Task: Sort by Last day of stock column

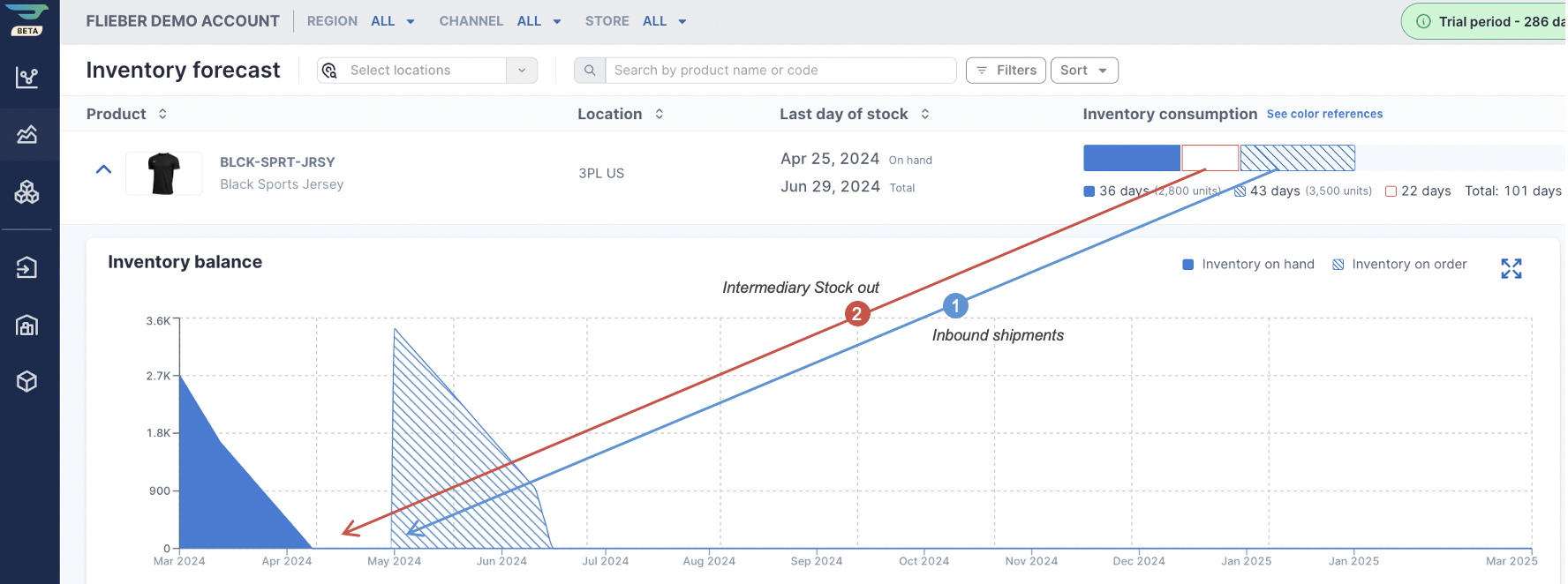Action: pos(854,114)
